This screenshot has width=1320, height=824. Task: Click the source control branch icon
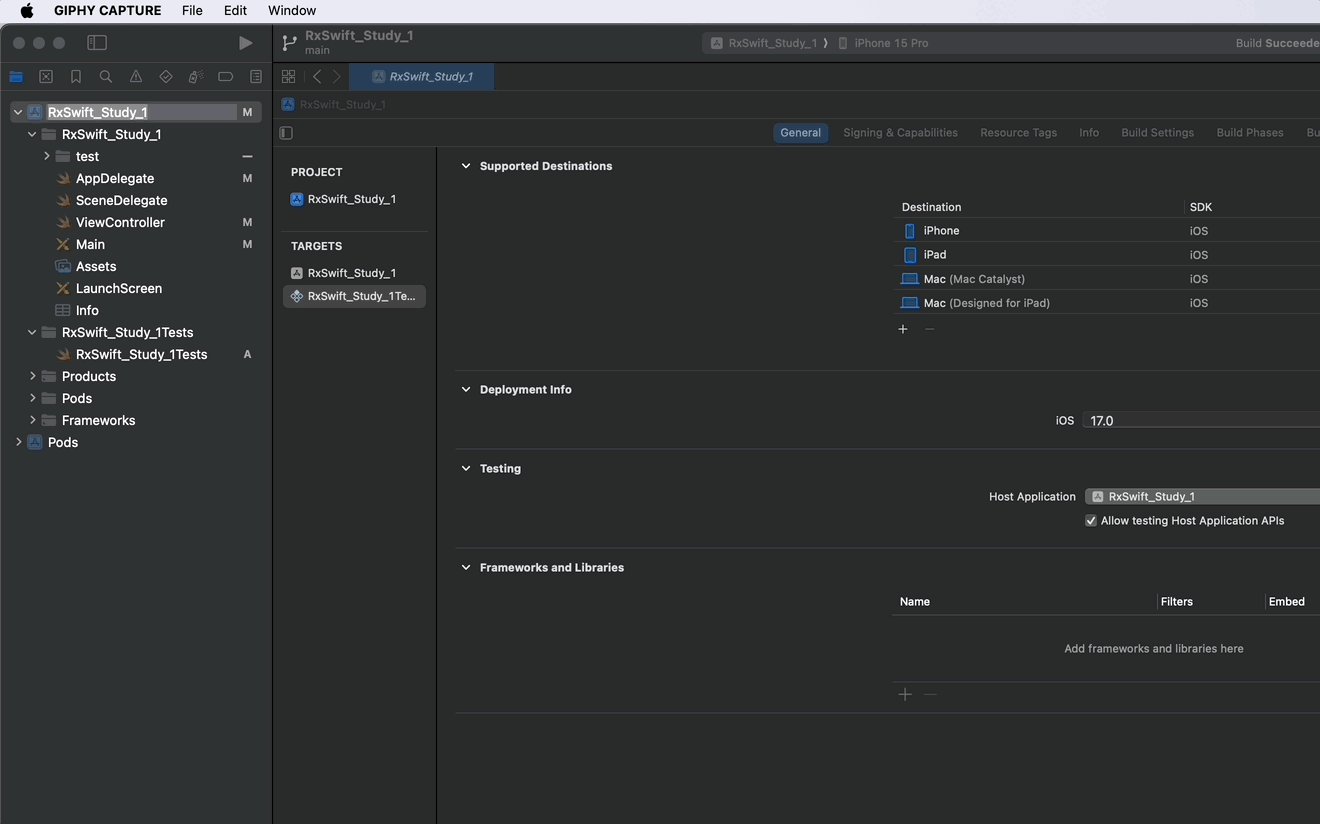tap(290, 43)
